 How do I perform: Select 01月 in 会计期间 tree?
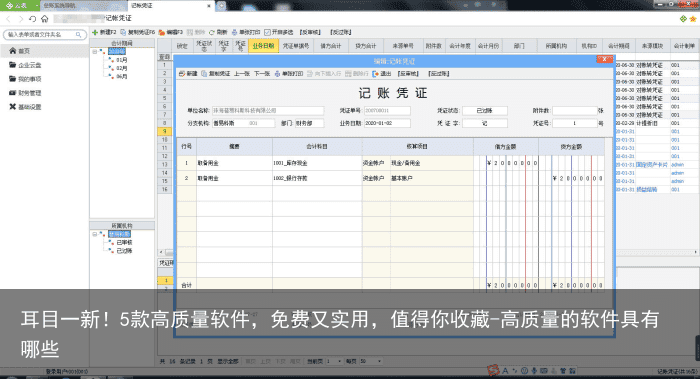point(121,60)
